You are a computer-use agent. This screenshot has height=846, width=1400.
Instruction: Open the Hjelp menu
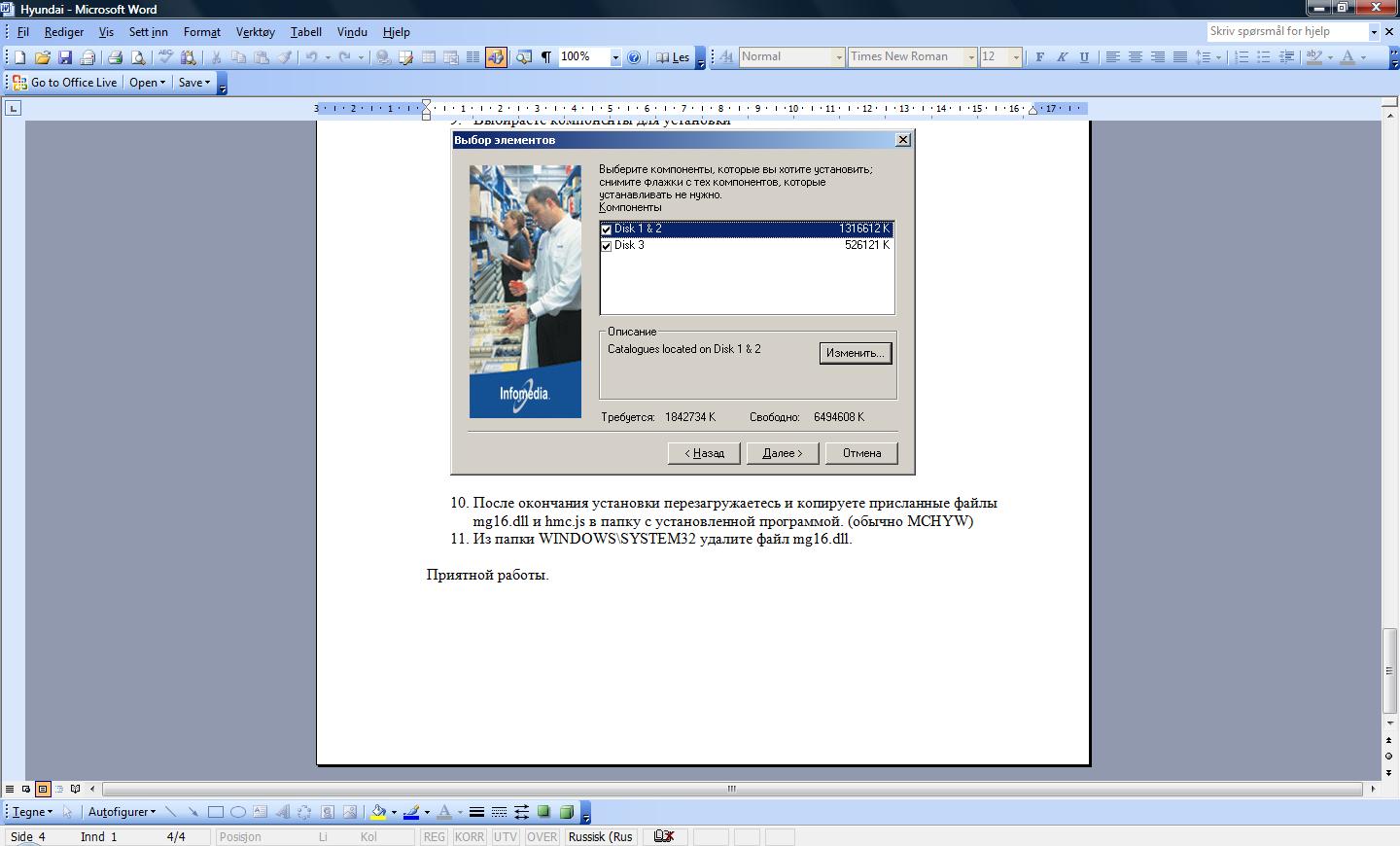coord(396,32)
